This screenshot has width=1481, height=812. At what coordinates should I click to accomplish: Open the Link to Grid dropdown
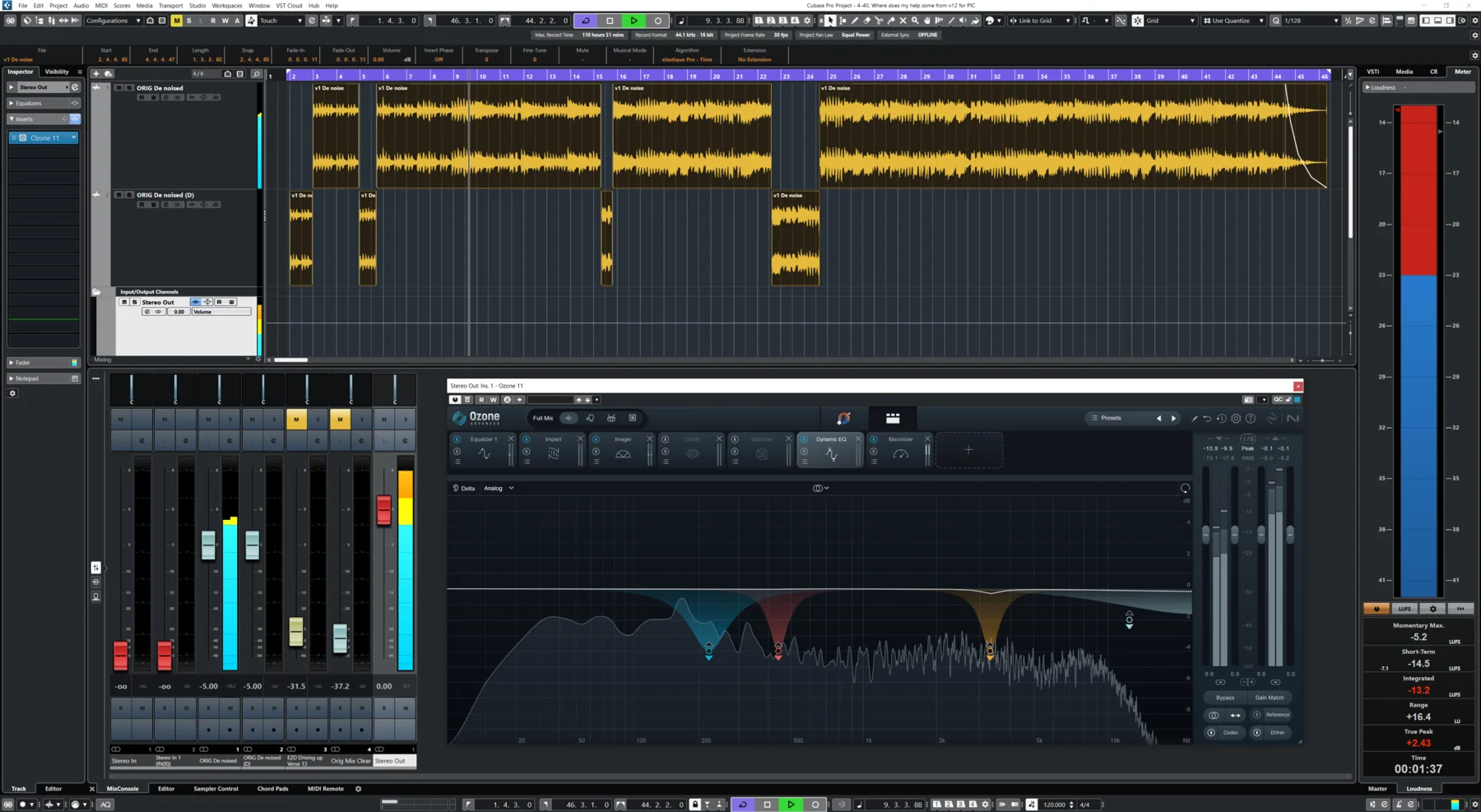pyautogui.click(x=1041, y=21)
